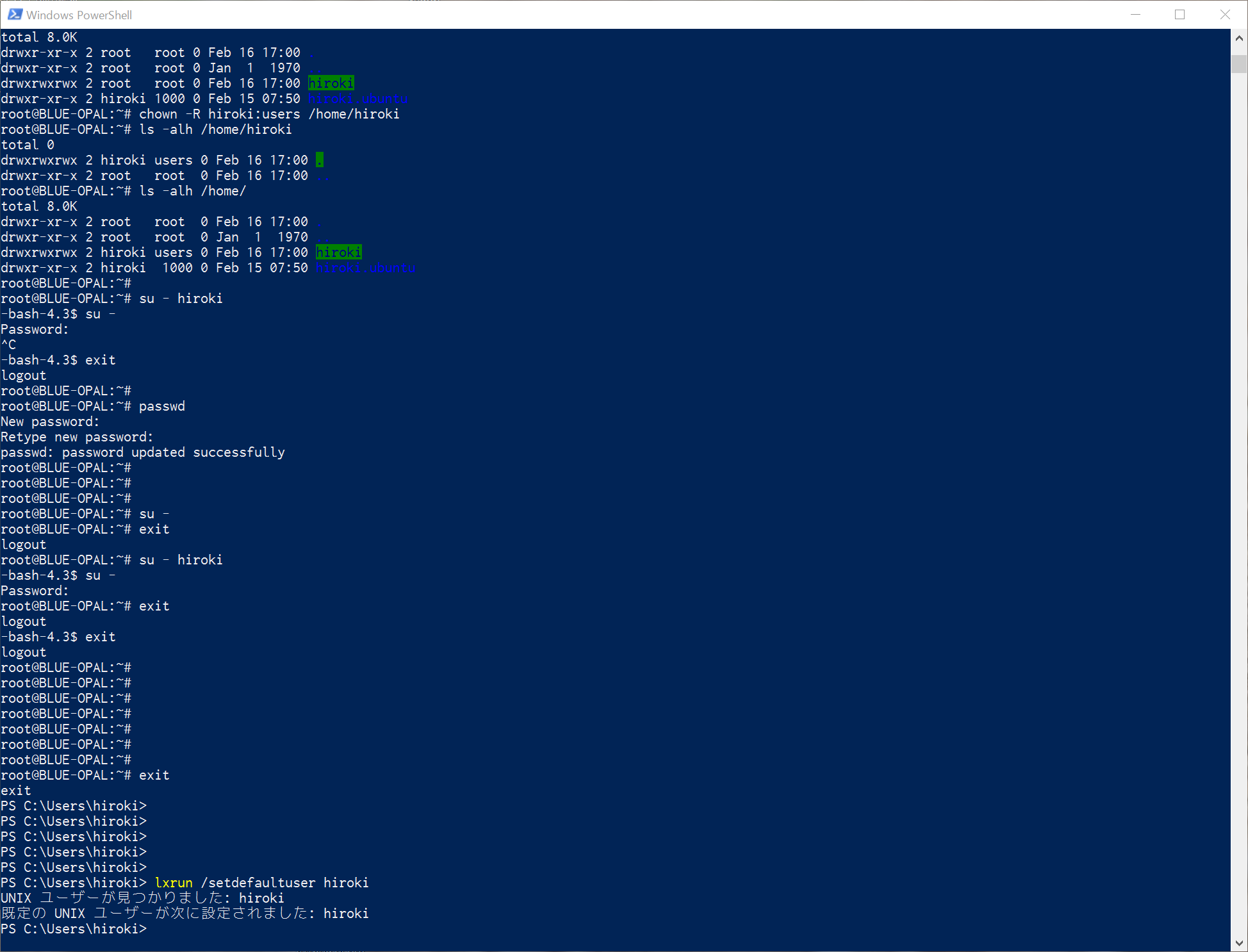Click 'passwd: password updated successfully' line

[x=143, y=452]
